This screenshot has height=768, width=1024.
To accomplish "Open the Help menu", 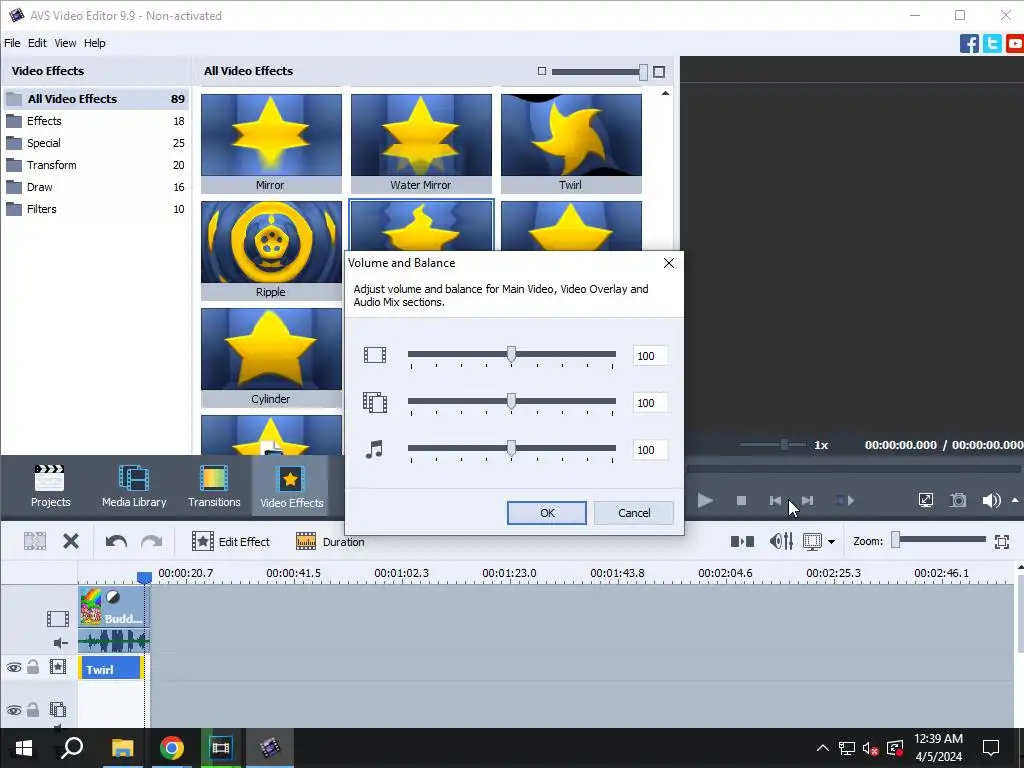I will tap(94, 43).
